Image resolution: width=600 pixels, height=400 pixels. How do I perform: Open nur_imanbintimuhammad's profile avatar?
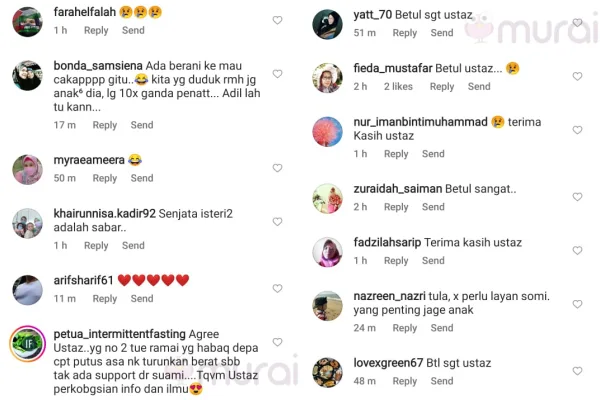pos(327,132)
